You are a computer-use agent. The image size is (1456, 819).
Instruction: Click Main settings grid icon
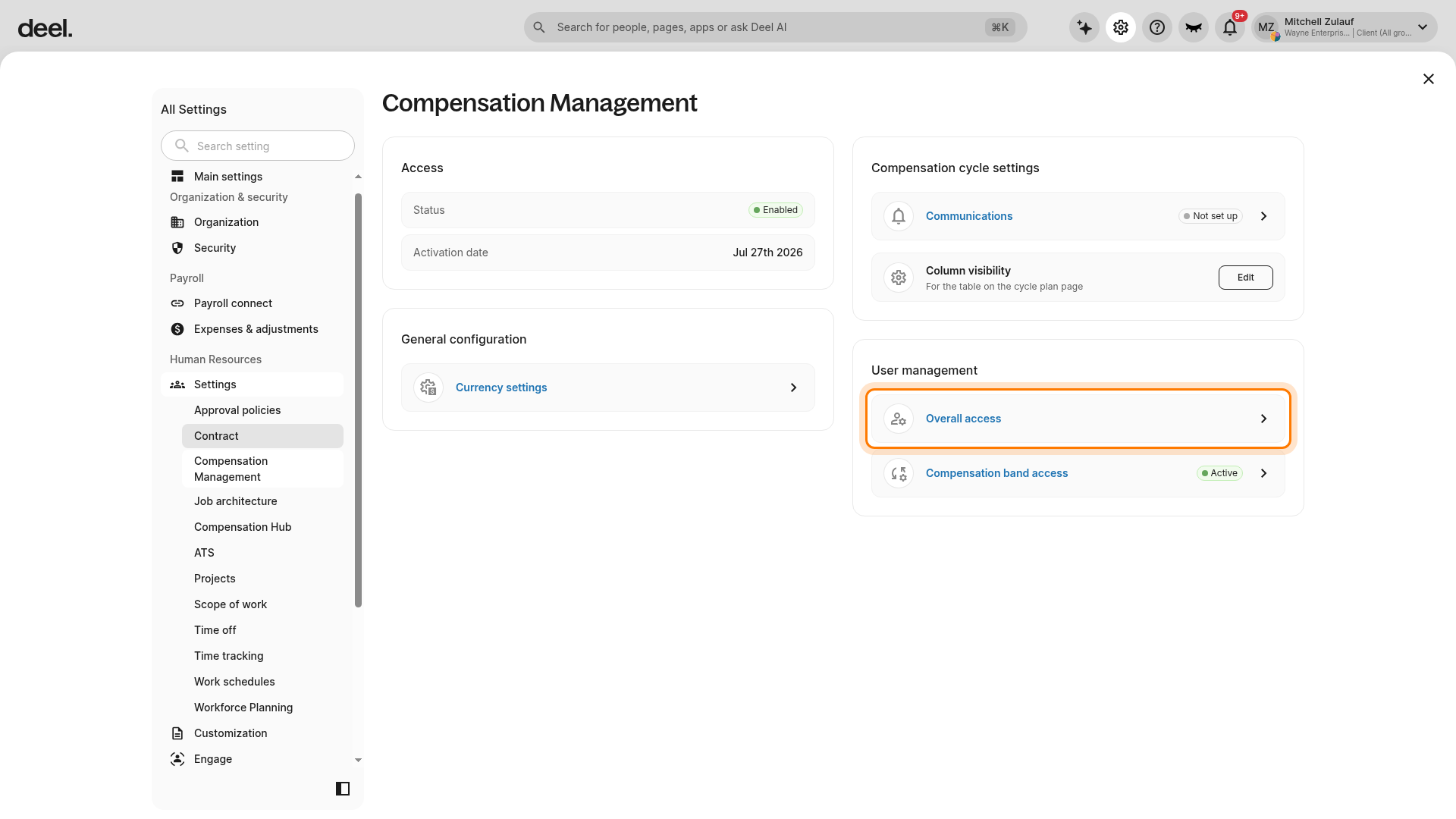[177, 177]
